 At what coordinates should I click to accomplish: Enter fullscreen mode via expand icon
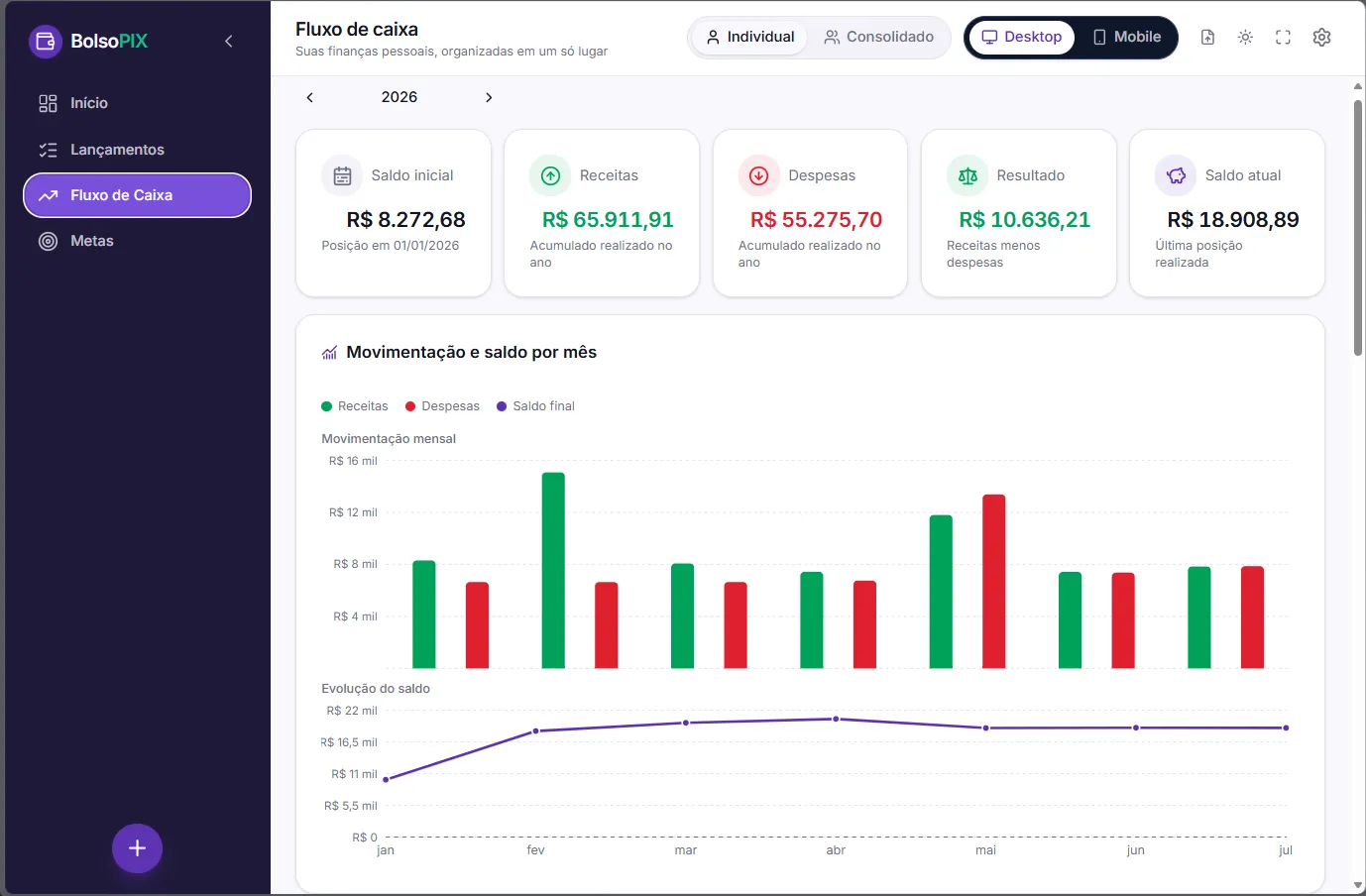click(x=1283, y=38)
